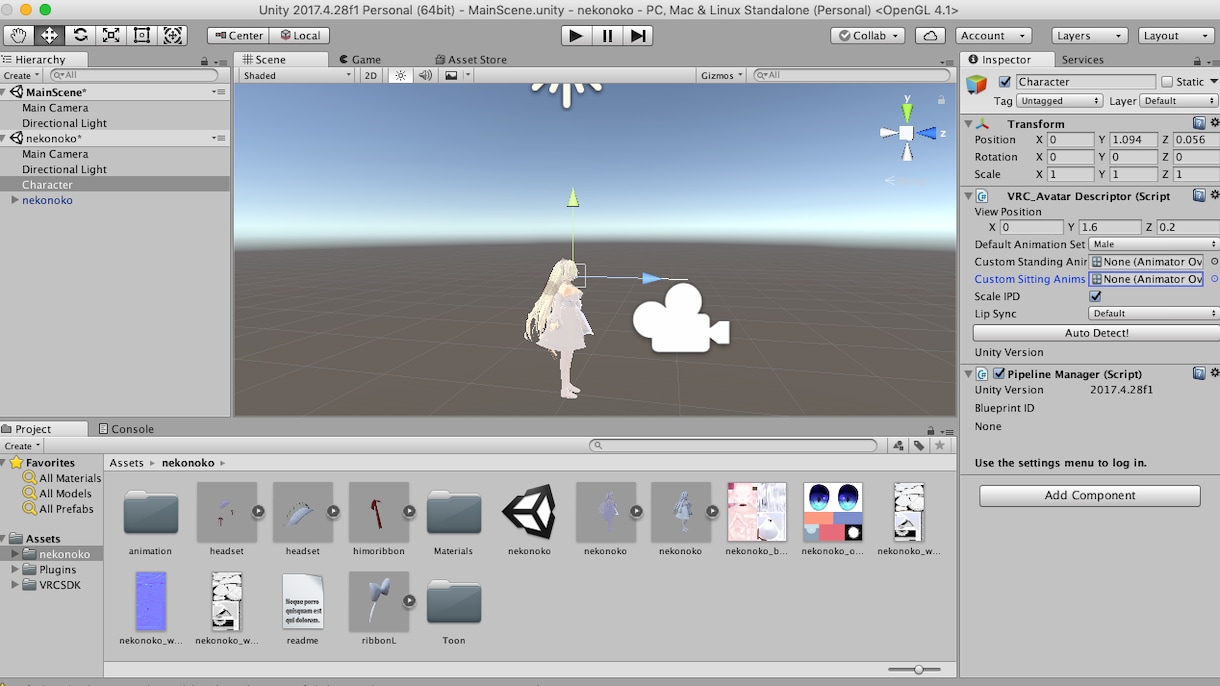Open scene effects image icon dropdown
This screenshot has width=1220, height=686.
point(455,75)
